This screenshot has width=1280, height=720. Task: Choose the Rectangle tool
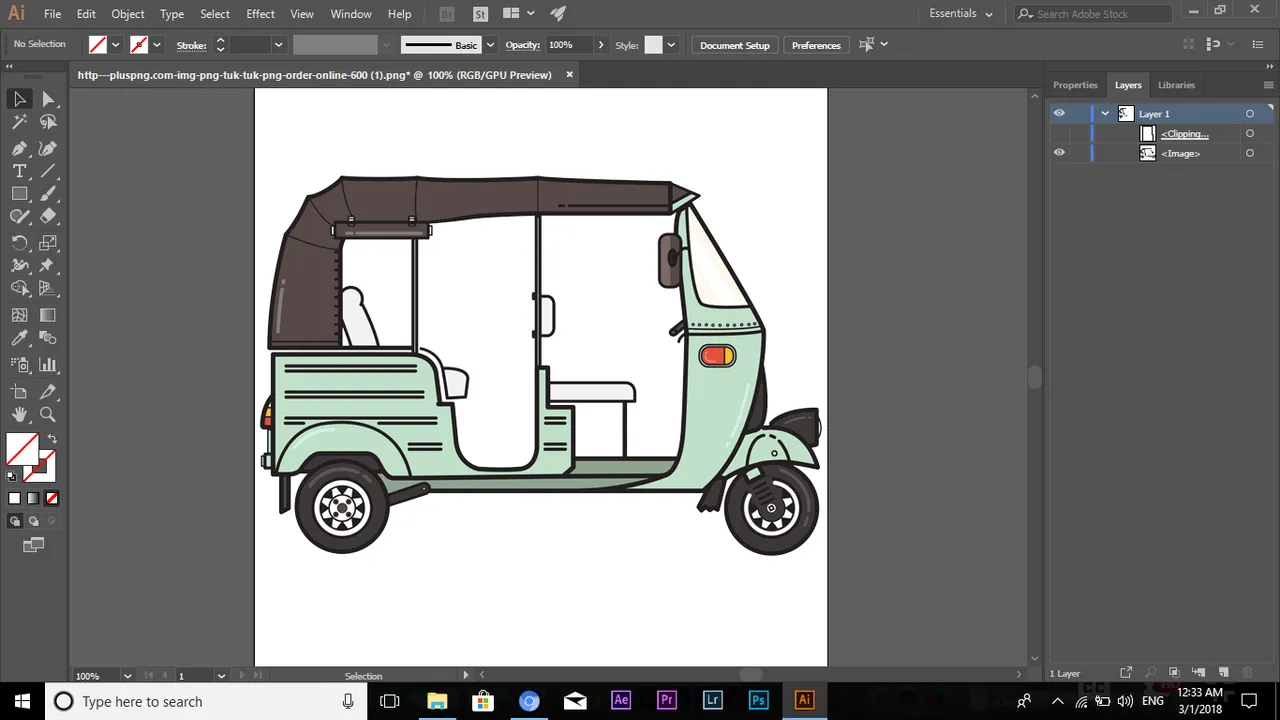click(19, 194)
